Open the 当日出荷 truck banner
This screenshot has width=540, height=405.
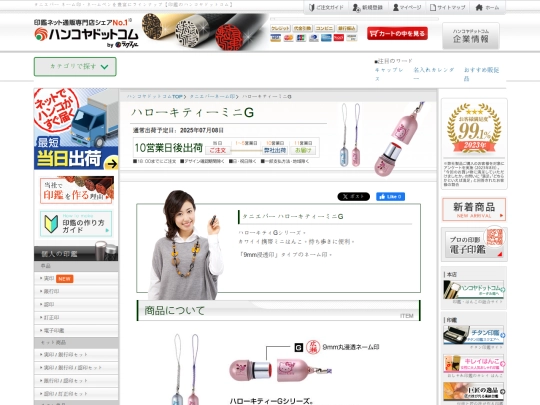click(76, 129)
